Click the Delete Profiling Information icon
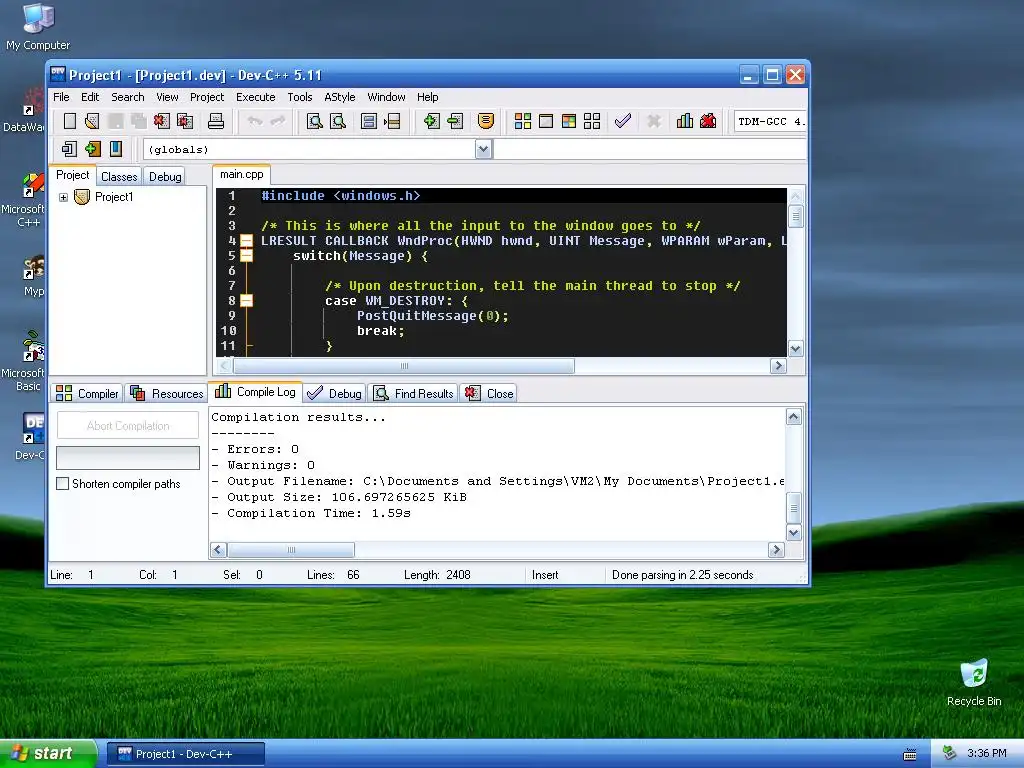This screenshot has width=1024, height=768. coord(708,121)
